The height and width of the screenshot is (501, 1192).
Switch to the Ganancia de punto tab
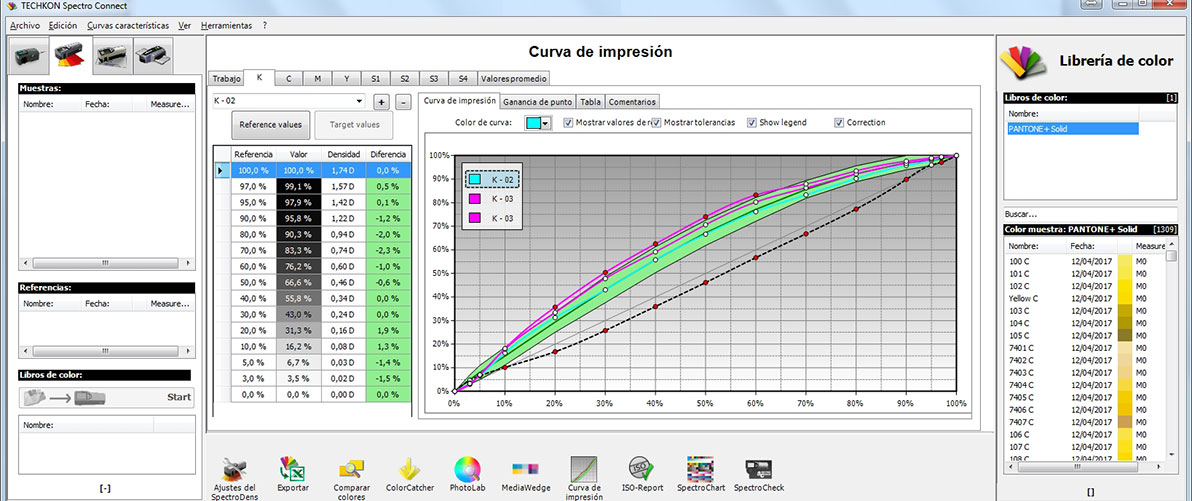pyautogui.click(x=538, y=101)
